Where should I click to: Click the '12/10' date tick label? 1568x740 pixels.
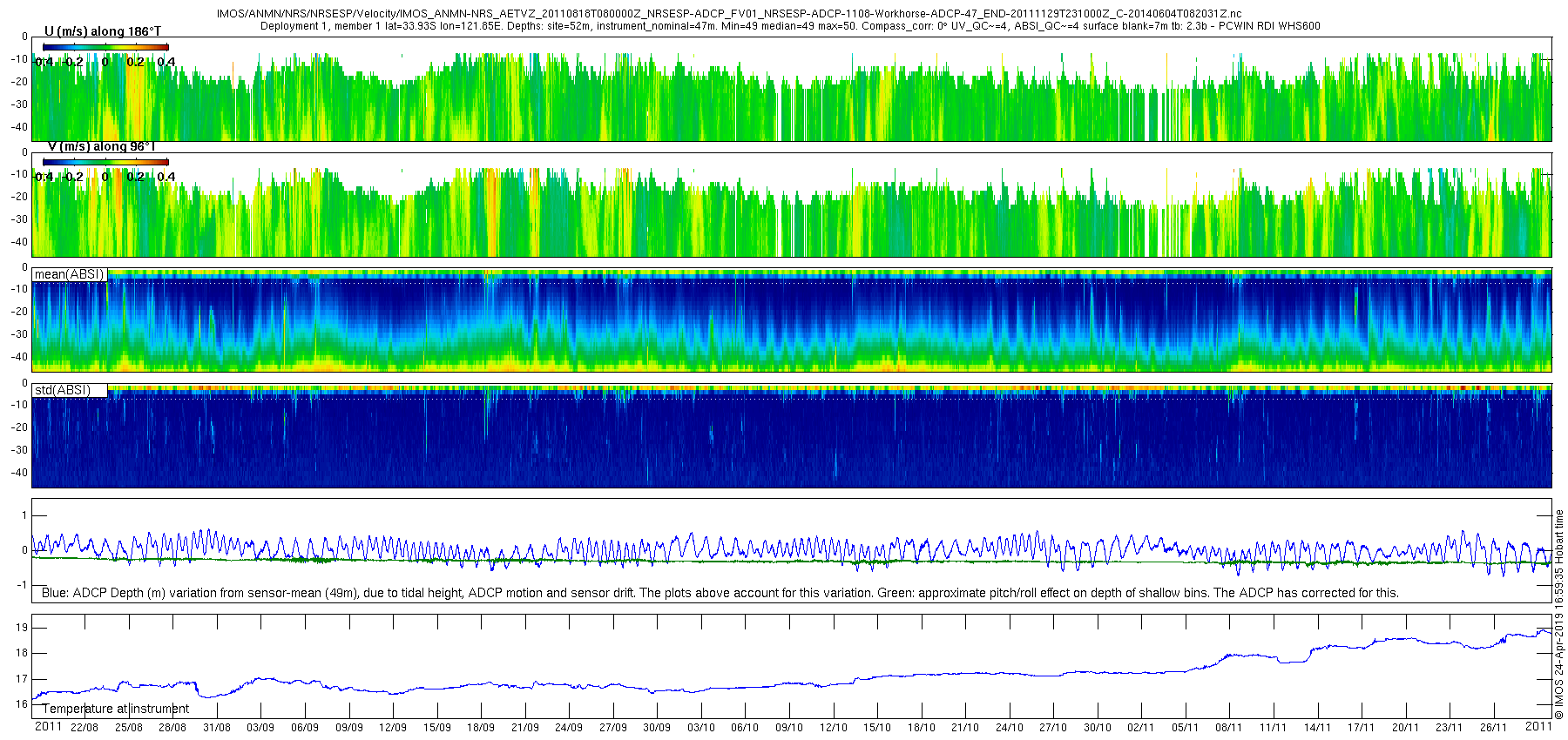pos(834,728)
